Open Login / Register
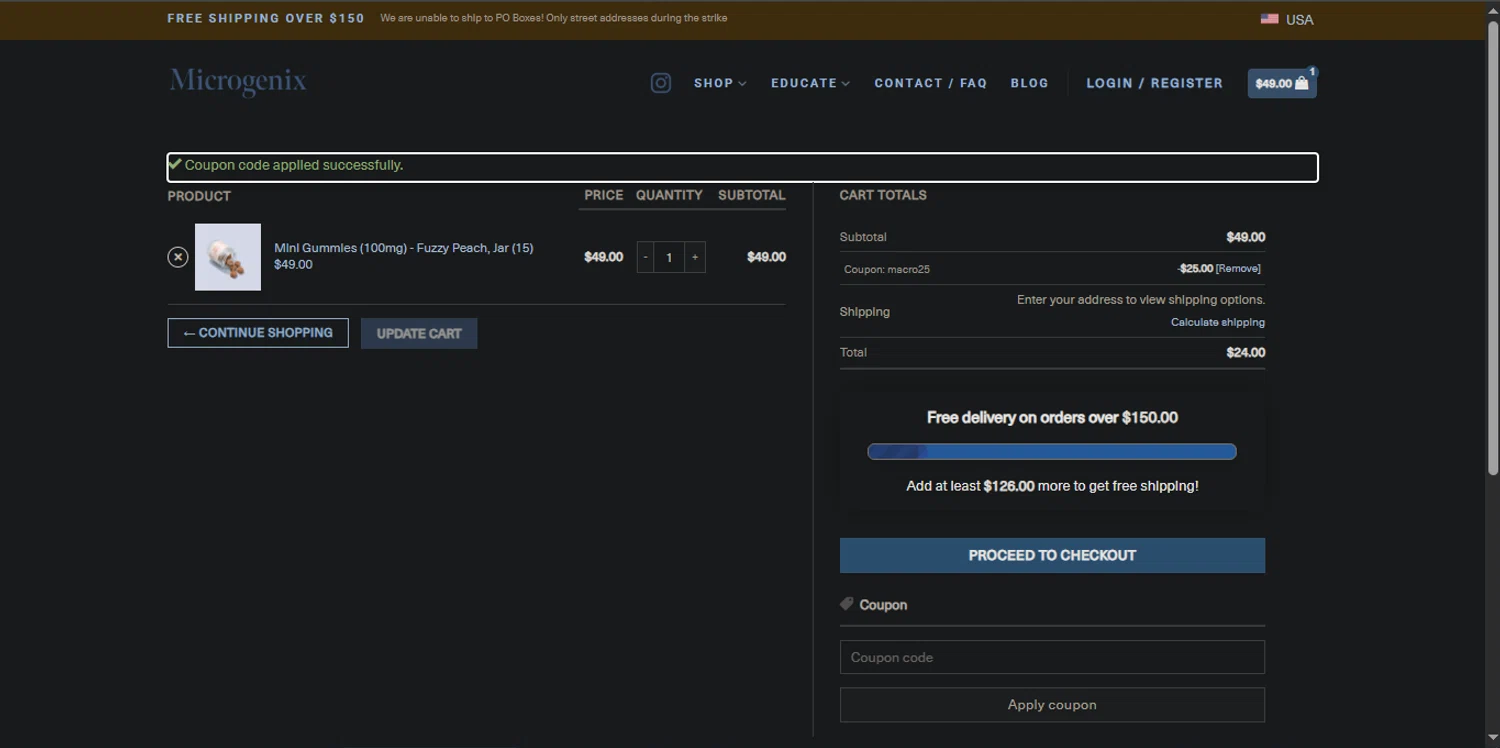 (x=1154, y=83)
